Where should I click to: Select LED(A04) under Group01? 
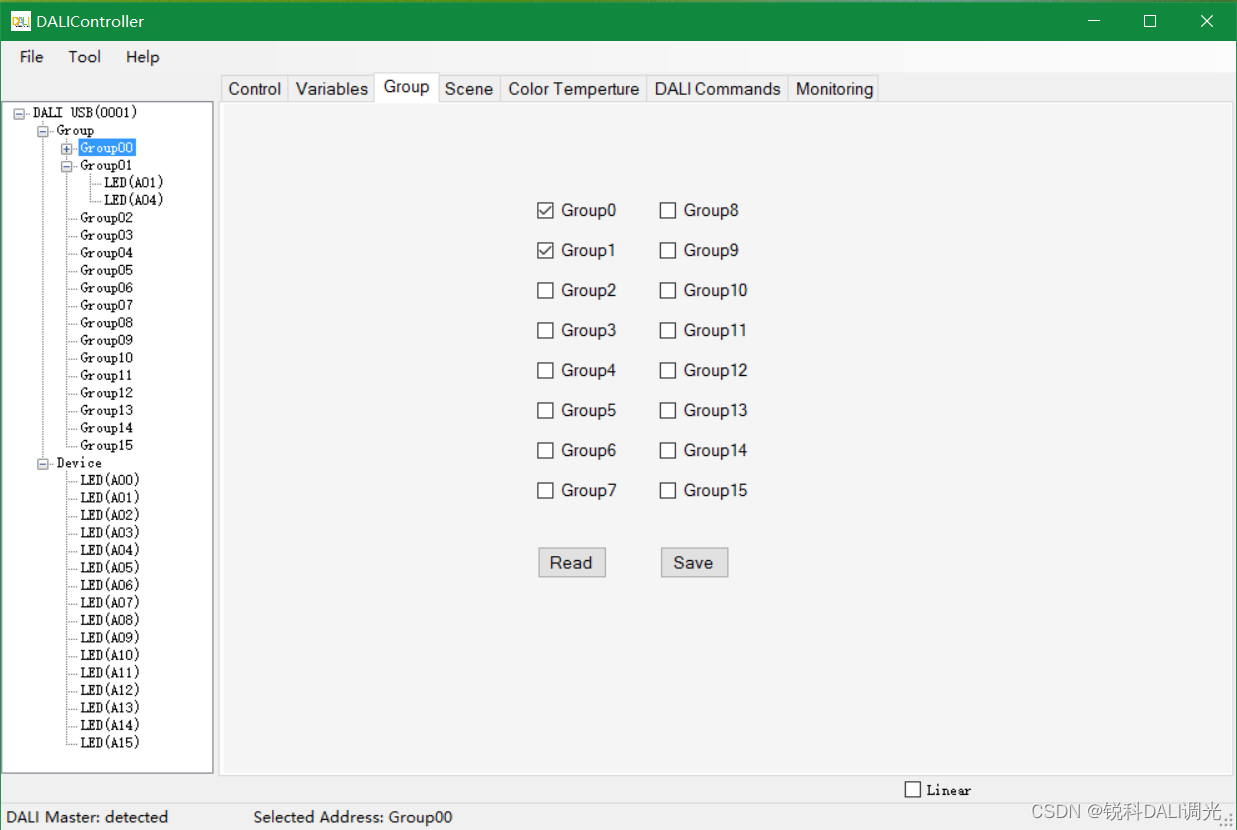tap(134, 201)
